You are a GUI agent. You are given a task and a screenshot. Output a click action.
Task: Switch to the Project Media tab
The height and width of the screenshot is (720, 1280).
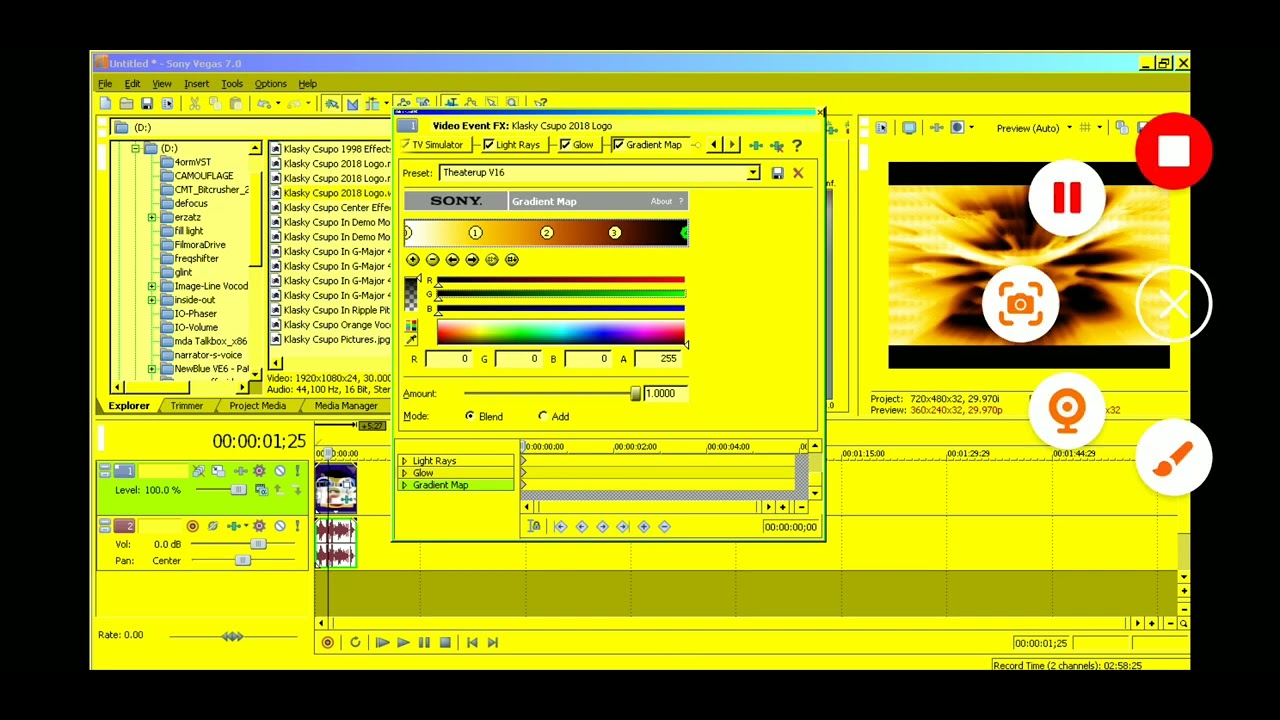pos(257,406)
